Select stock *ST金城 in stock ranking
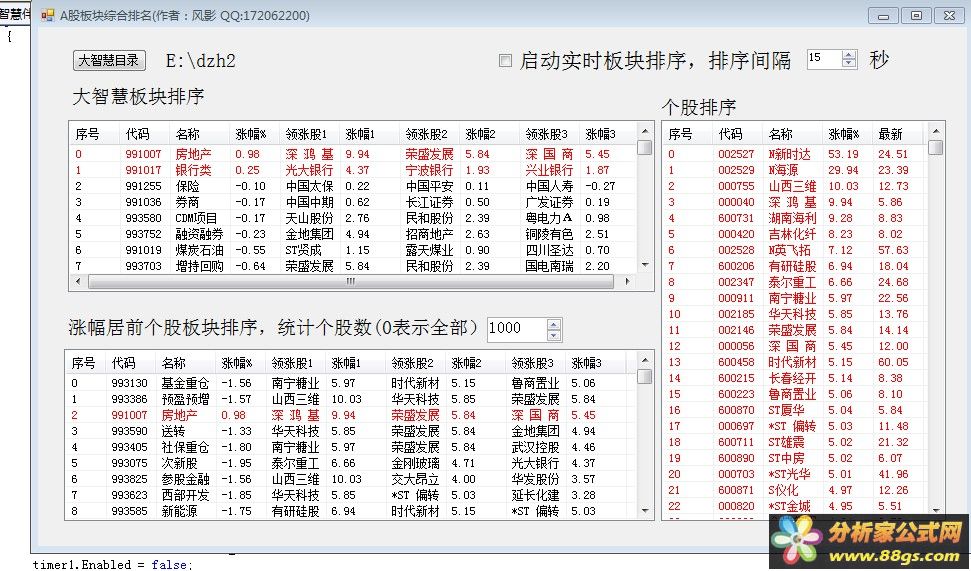This screenshot has height=571, width=971. (796, 507)
